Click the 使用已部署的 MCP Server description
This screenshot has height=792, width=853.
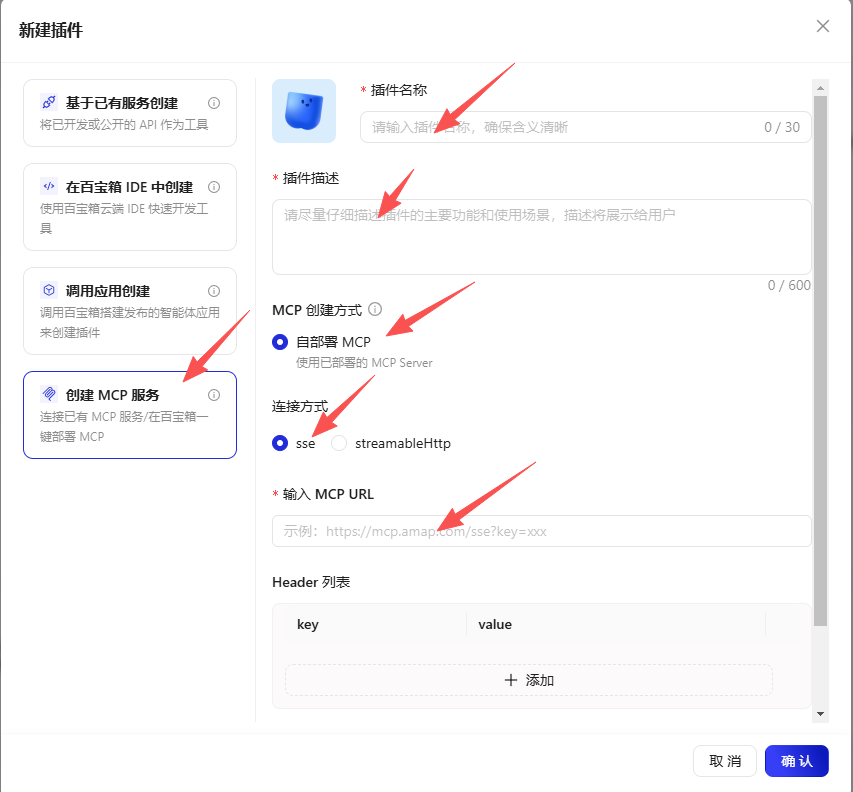(x=364, y=363)
